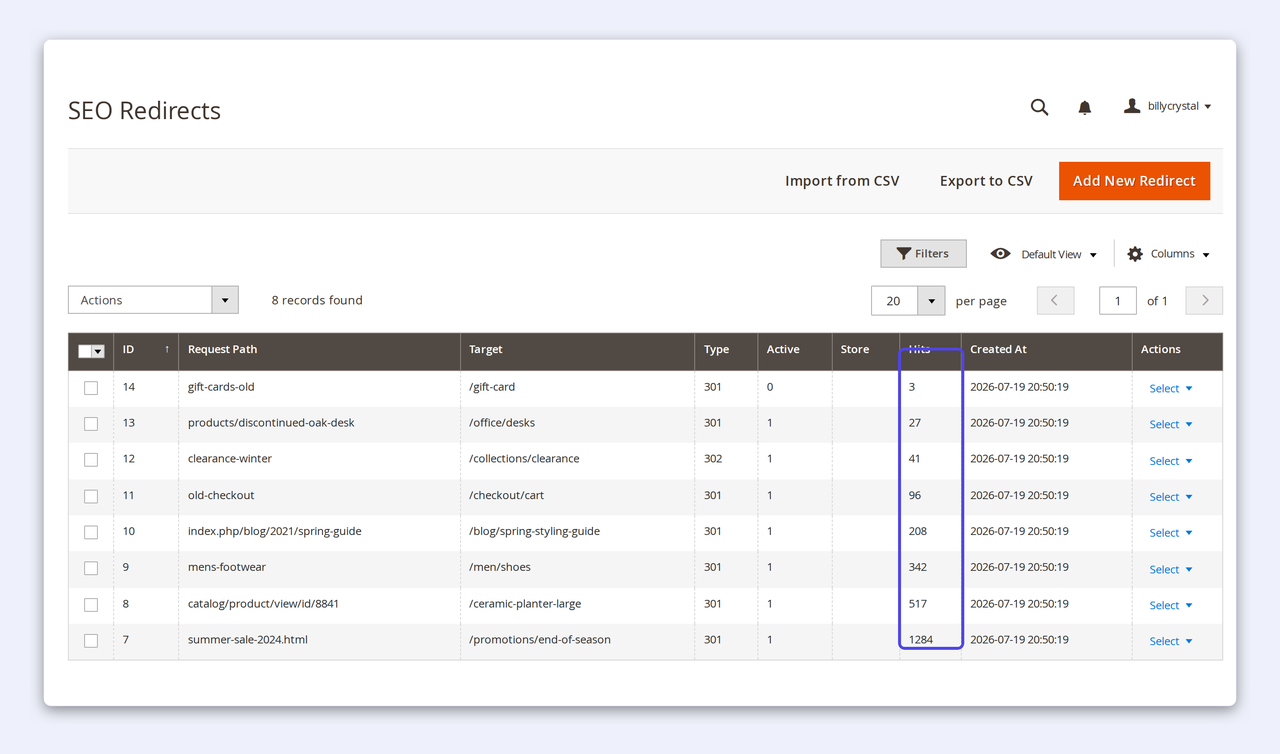This screenshot has width=1280, height=754.
Task: Go to previous page arrow
Action: [1055, 301]
